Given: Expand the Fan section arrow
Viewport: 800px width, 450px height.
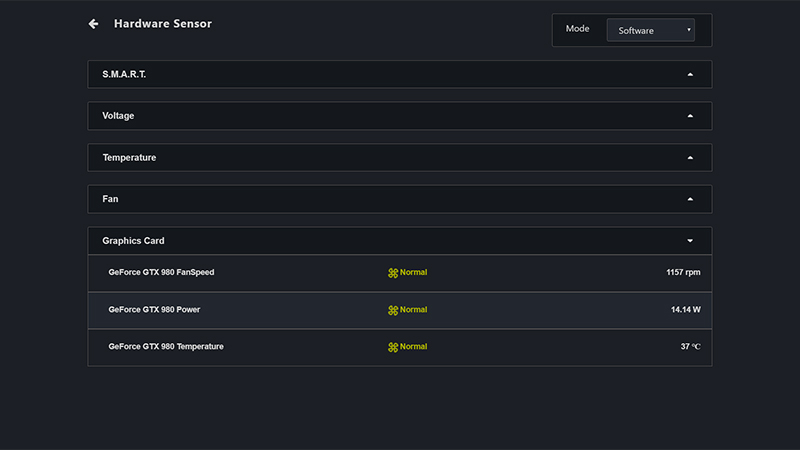Looking at the screenshot, I should [x=690, y=199].
